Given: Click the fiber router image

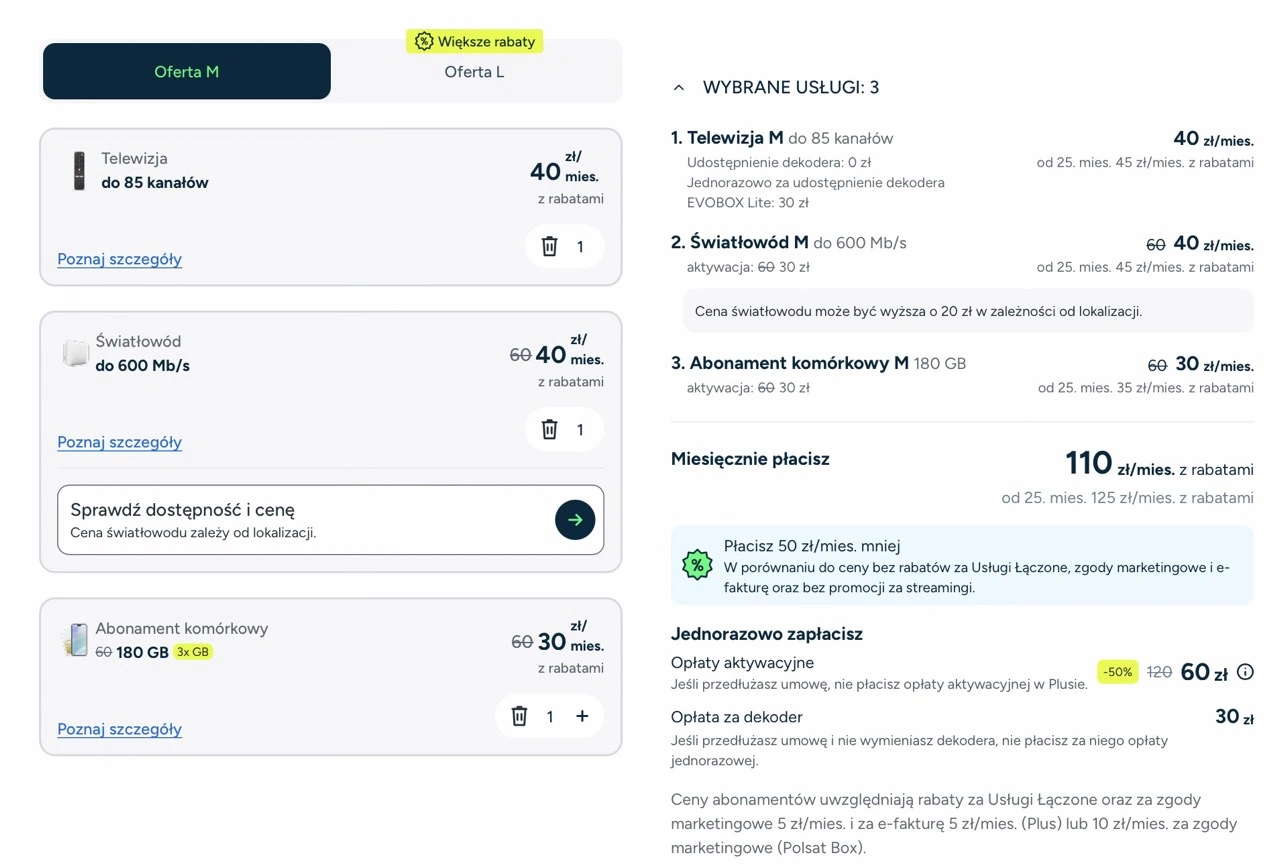Looking at the screenshot, I should (x=76, y=353).
